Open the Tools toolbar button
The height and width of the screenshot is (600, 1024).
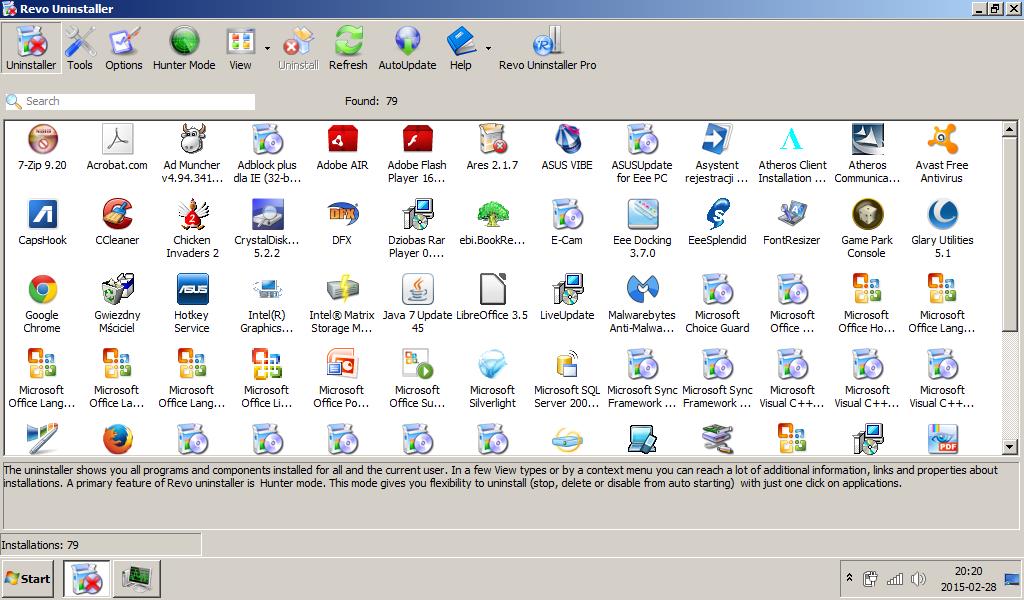80,48
